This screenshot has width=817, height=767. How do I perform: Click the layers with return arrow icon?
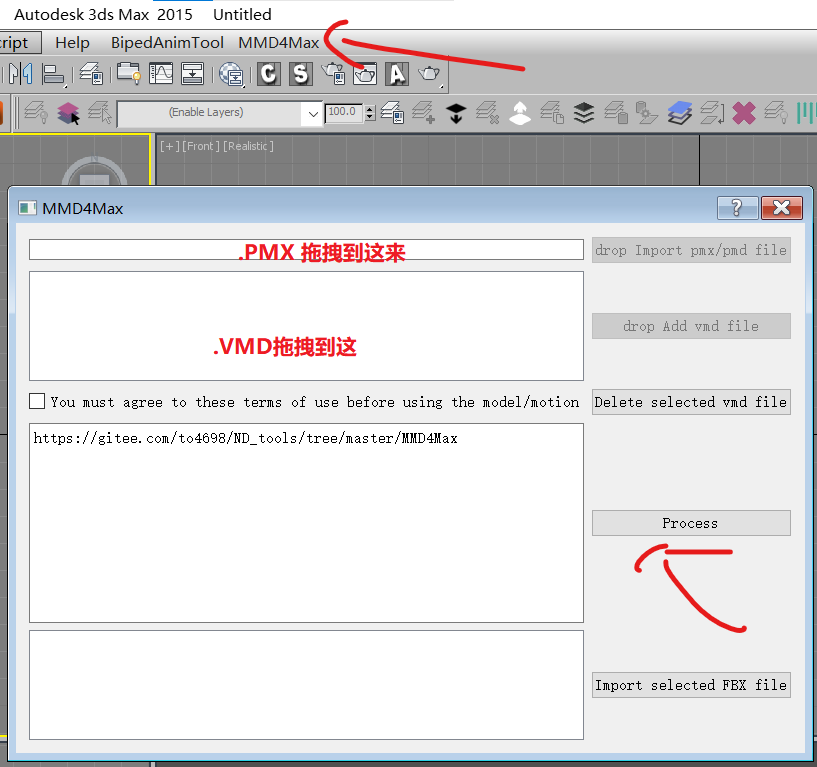point(712,113)
